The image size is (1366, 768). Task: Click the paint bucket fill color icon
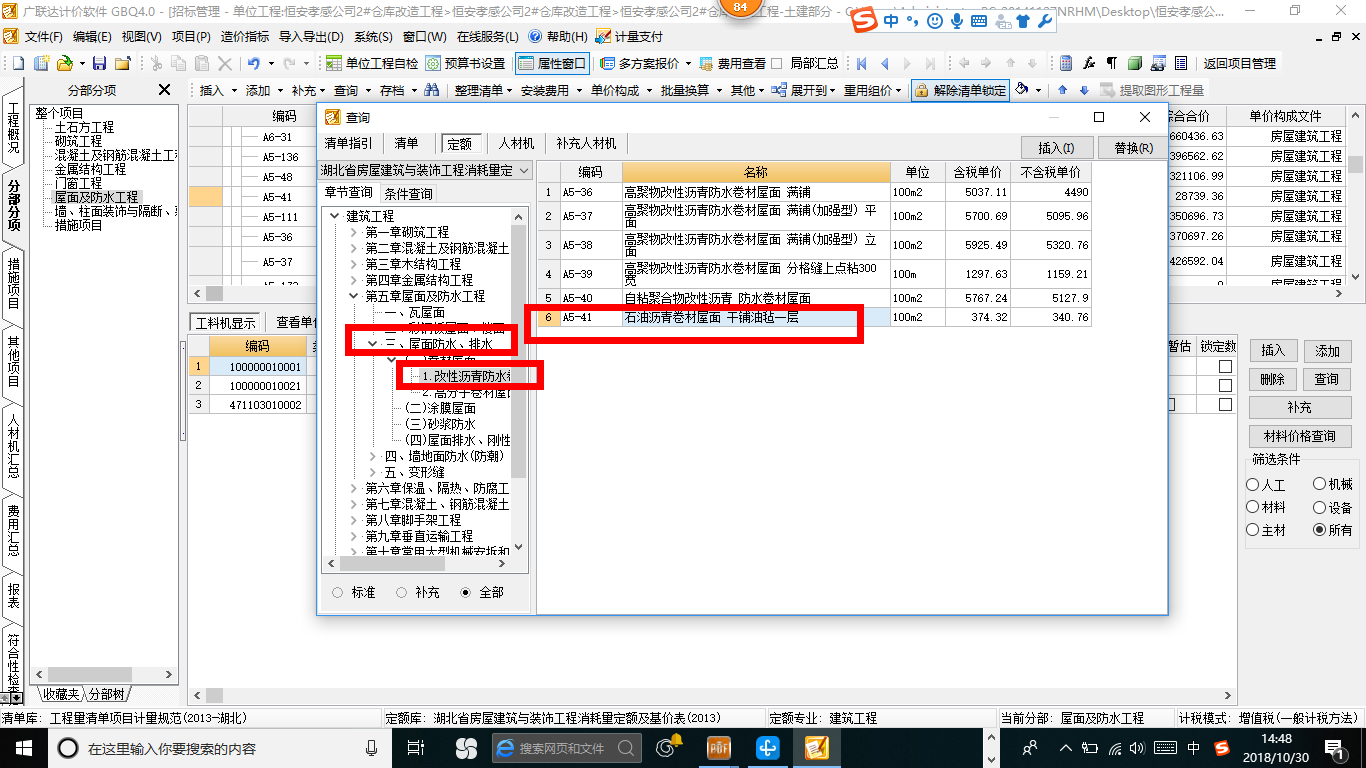click(x=1022, y=90)
